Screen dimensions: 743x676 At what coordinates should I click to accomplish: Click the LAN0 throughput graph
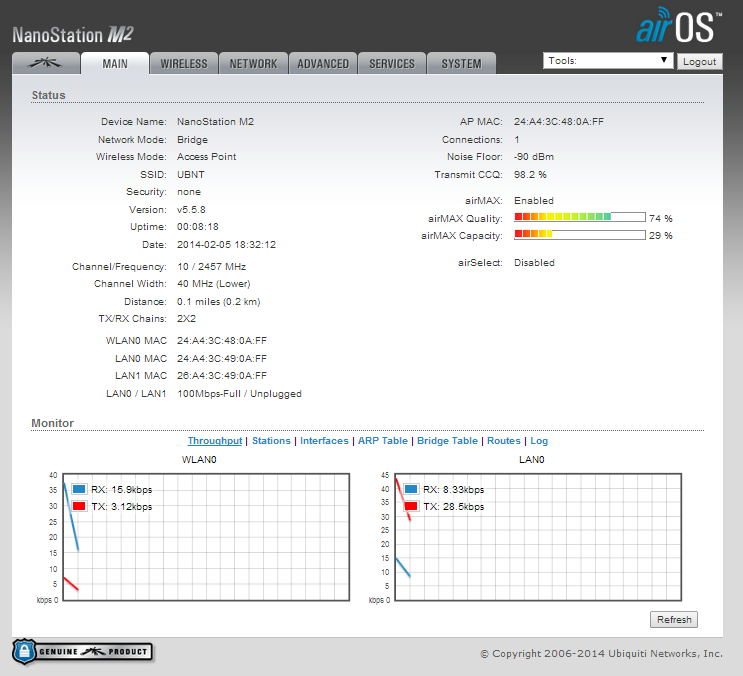point(538,537)
